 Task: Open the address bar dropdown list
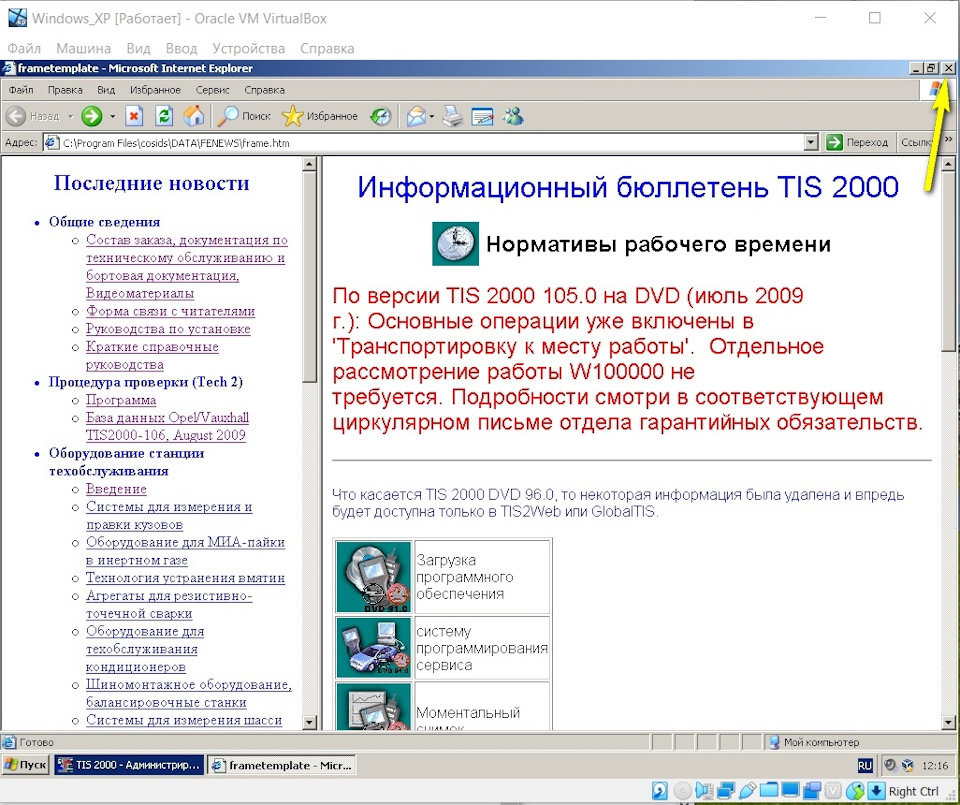click(x=811, y=143)
